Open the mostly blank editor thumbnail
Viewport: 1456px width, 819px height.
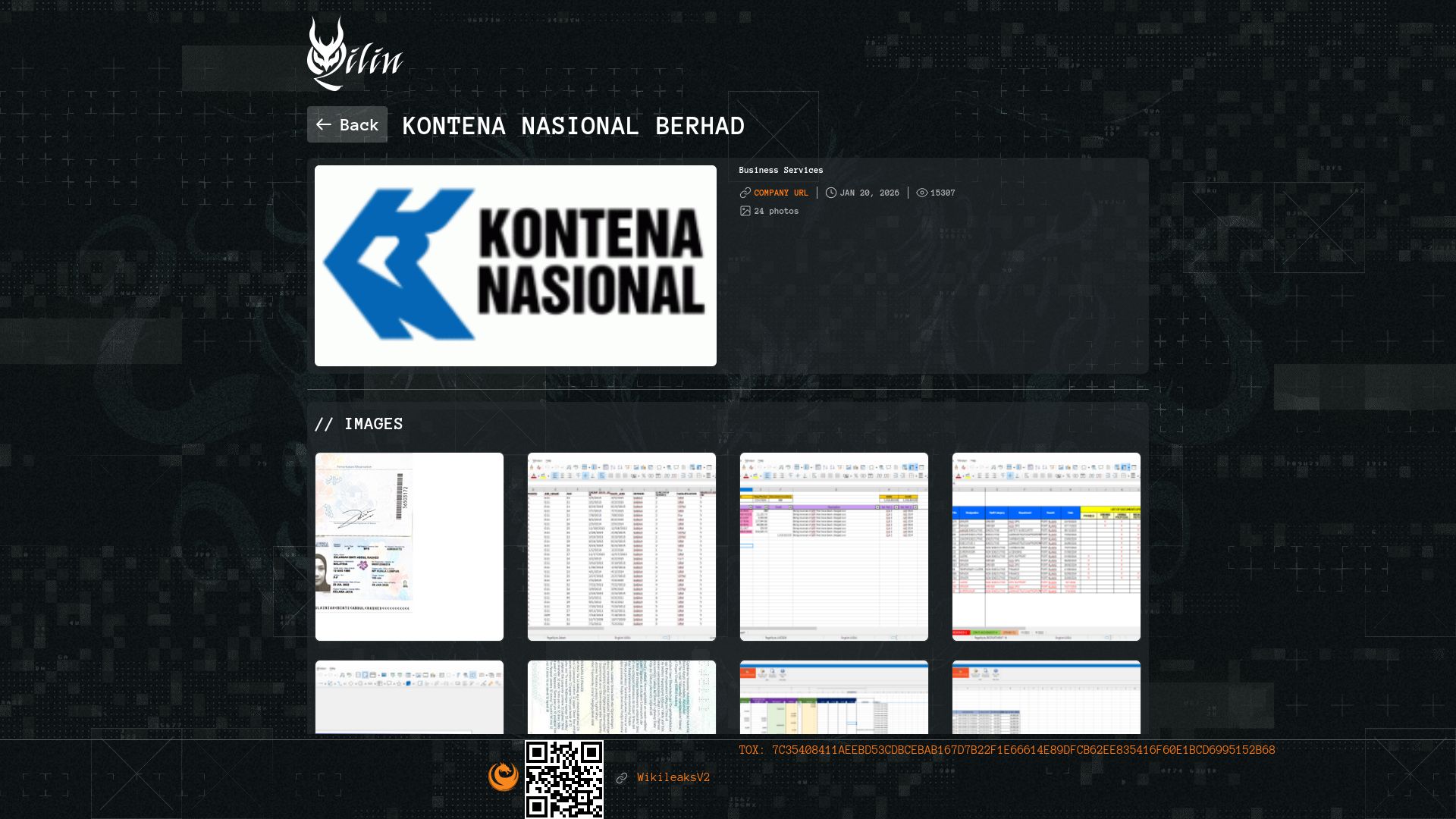pos(409,697)
